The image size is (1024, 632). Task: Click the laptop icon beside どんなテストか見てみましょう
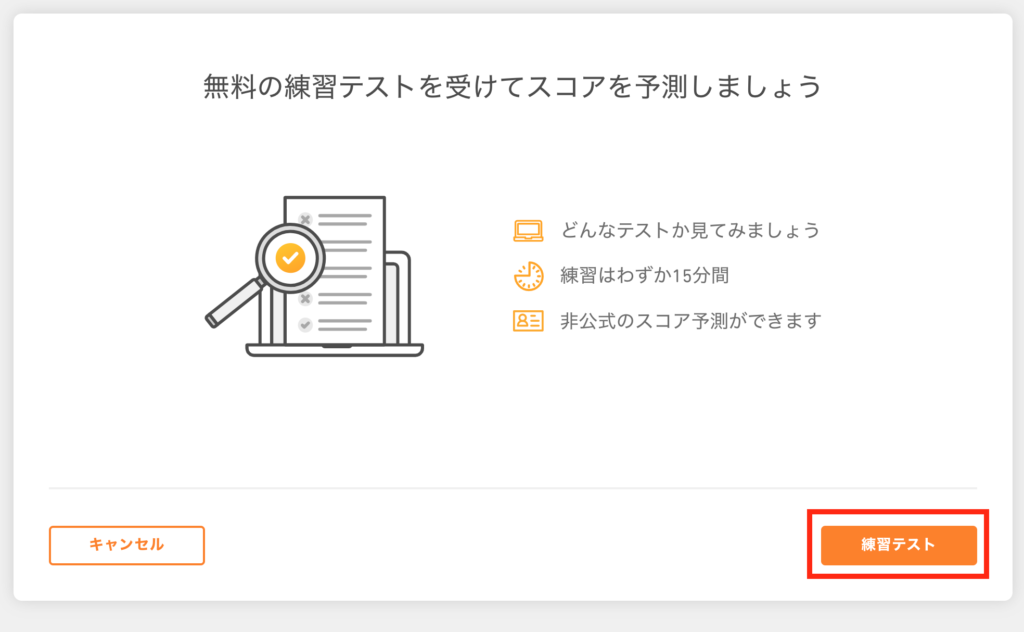click(528, 230)
